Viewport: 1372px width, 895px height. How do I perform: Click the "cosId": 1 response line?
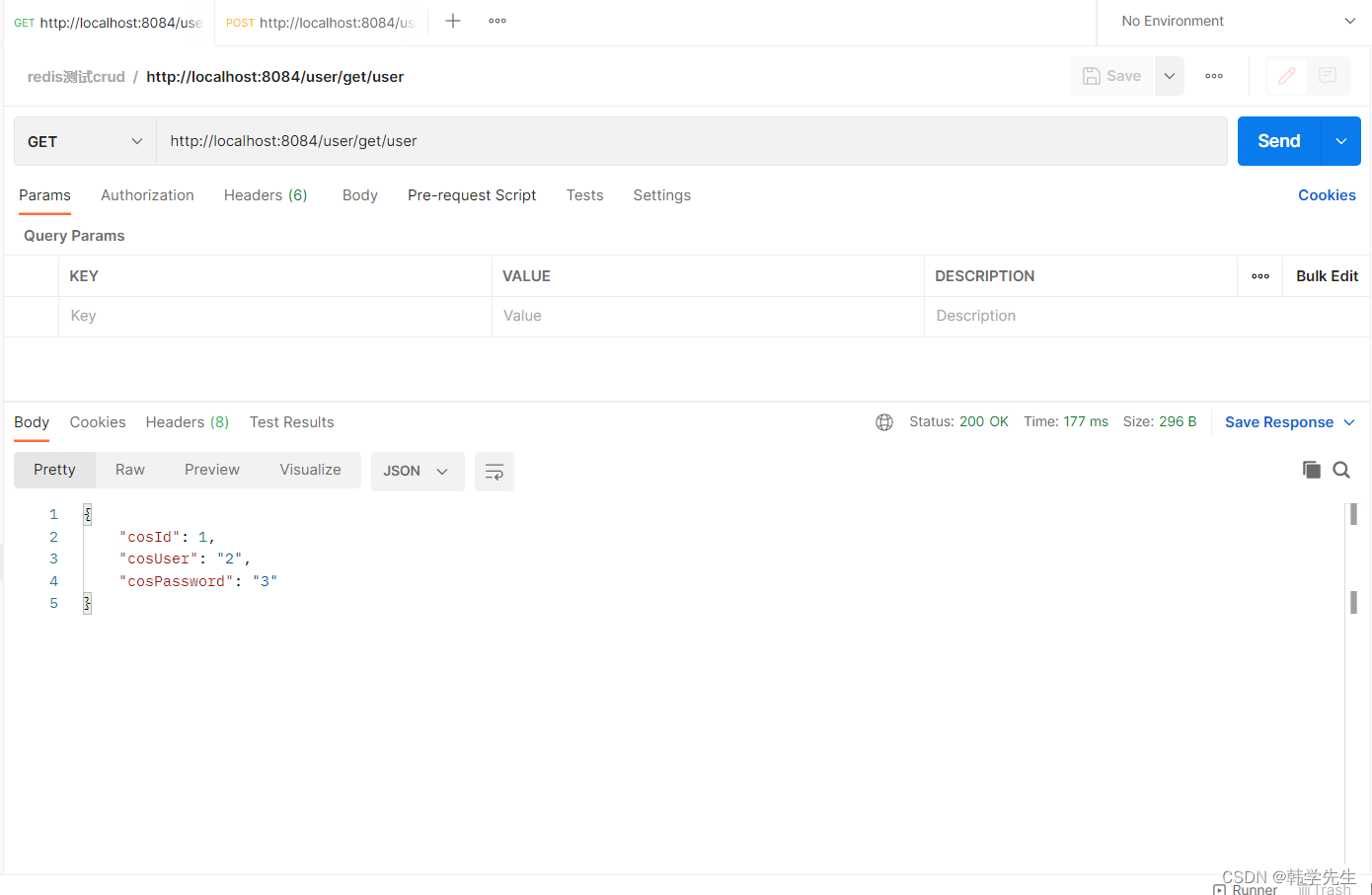coord(167,537)
